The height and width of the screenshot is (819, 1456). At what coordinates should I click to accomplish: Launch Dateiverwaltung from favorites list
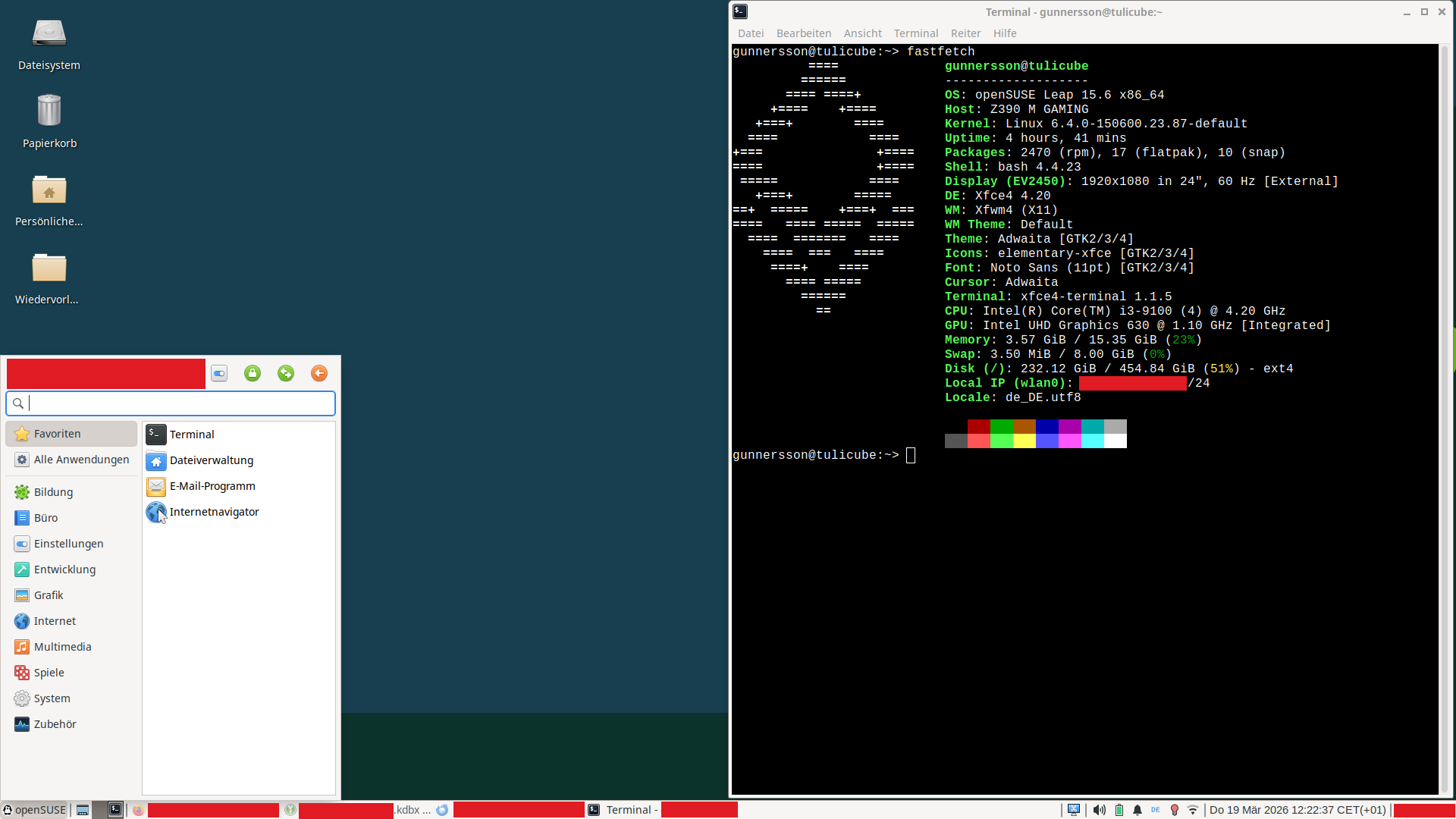click(x=211, y=460)
